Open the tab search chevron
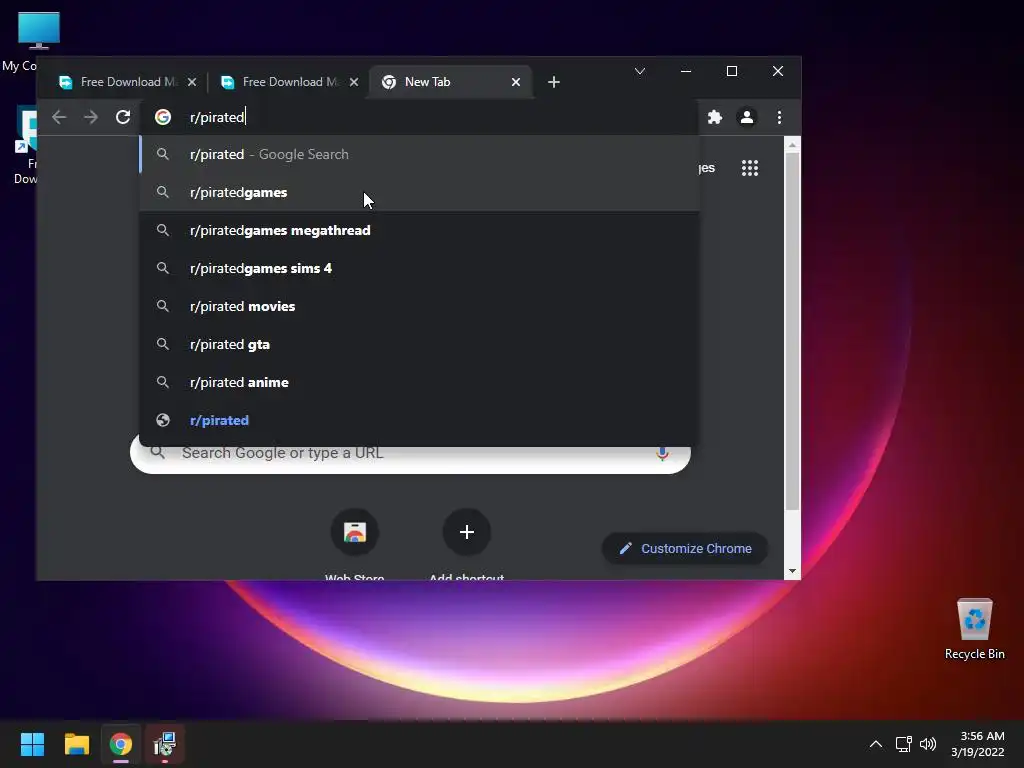1024x768 pixels. click(x=640, y=71)
